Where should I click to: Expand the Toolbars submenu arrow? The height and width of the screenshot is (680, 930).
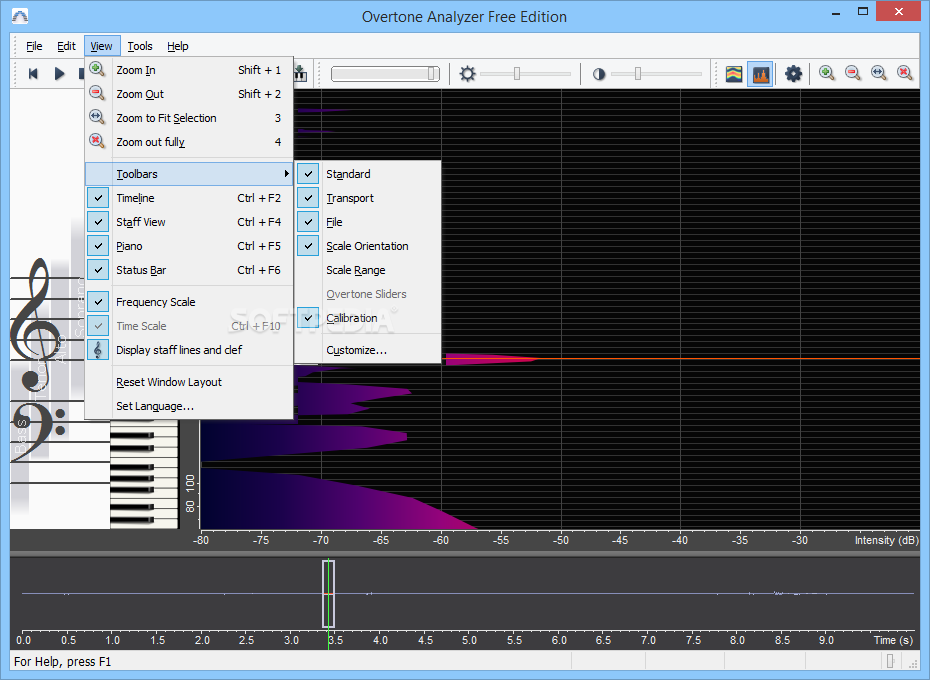click(x=286, y=174)
